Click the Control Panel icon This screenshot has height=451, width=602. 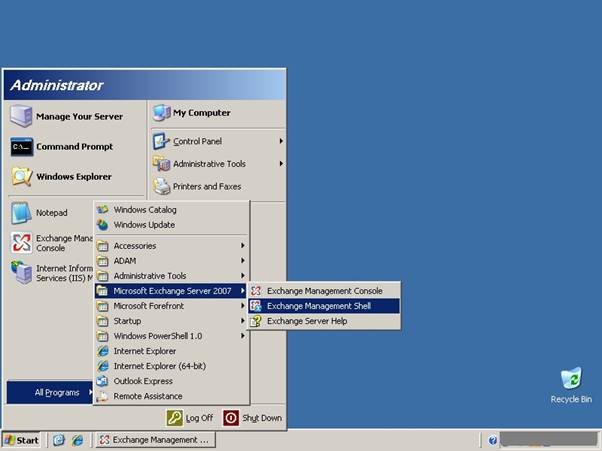tap(161, 141)
